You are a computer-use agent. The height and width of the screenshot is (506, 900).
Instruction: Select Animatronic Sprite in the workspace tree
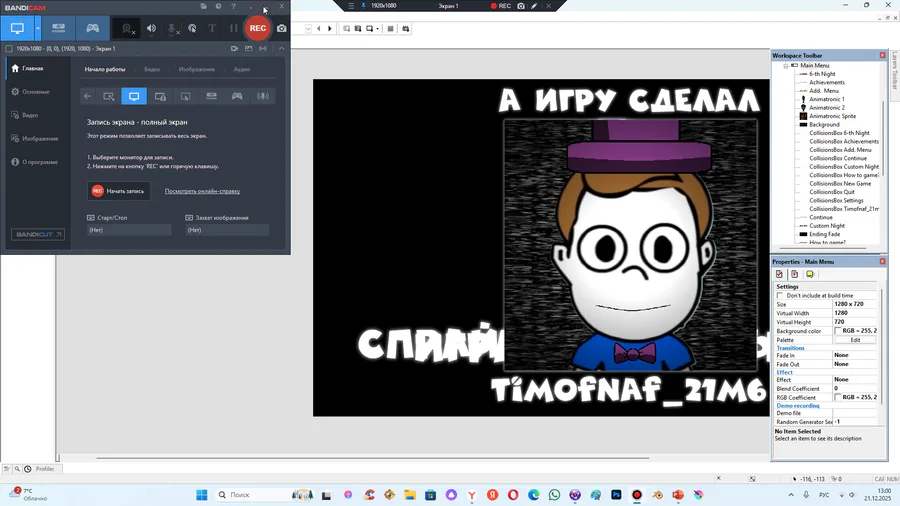click(x=832, y=116)
